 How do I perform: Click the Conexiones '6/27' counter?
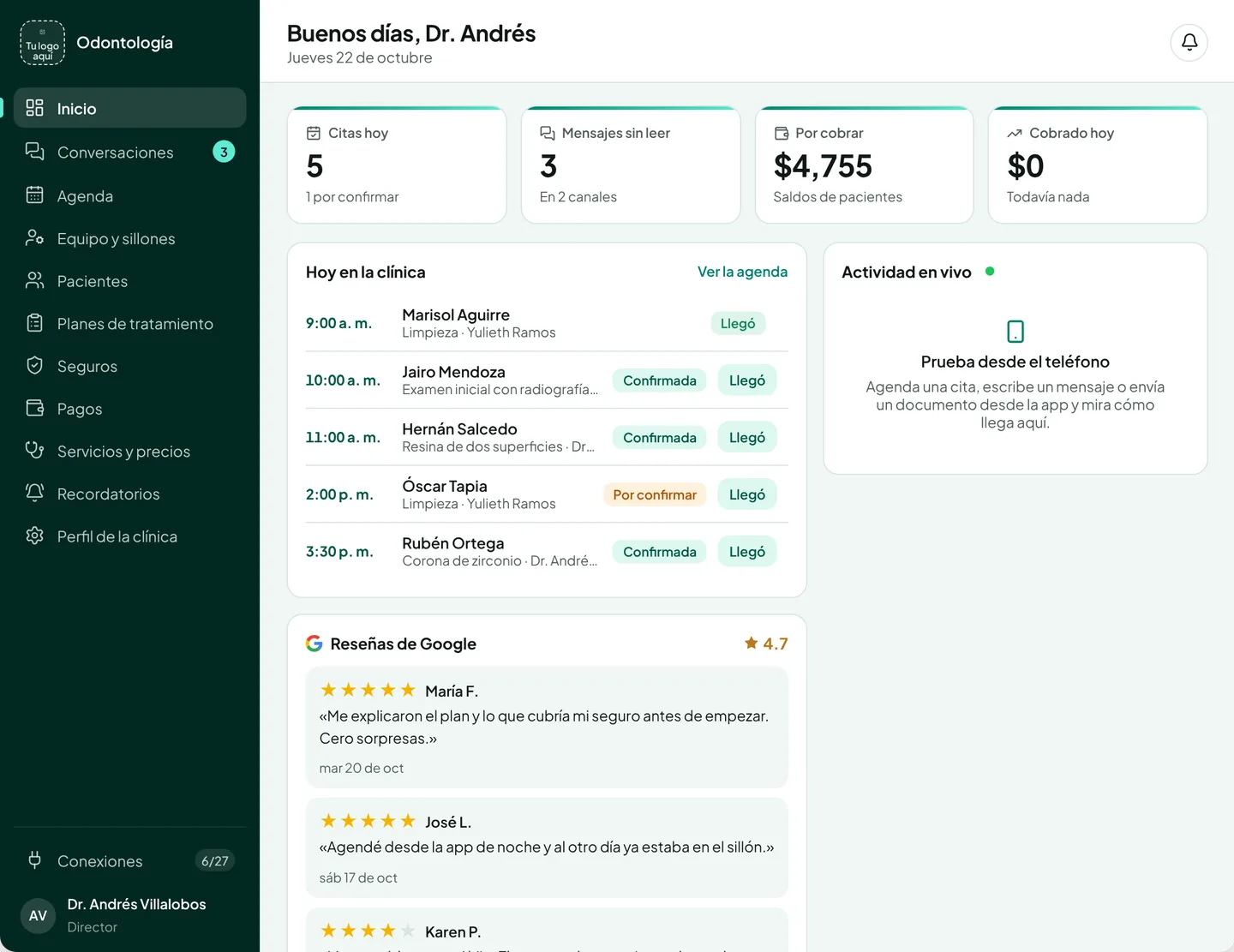[x=215, y=860]
